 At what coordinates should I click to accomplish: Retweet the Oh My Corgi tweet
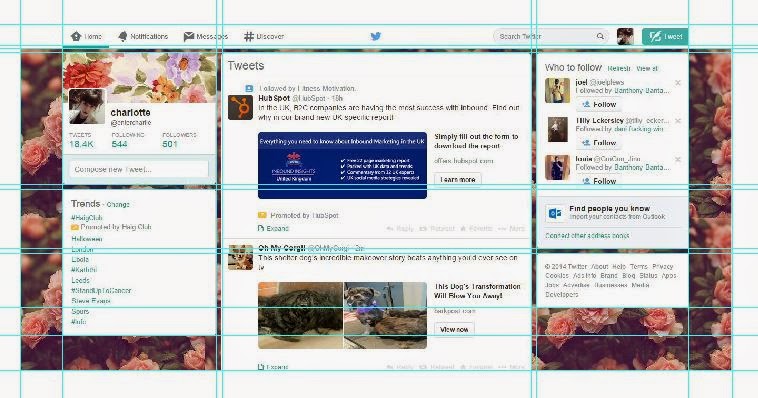437,367
